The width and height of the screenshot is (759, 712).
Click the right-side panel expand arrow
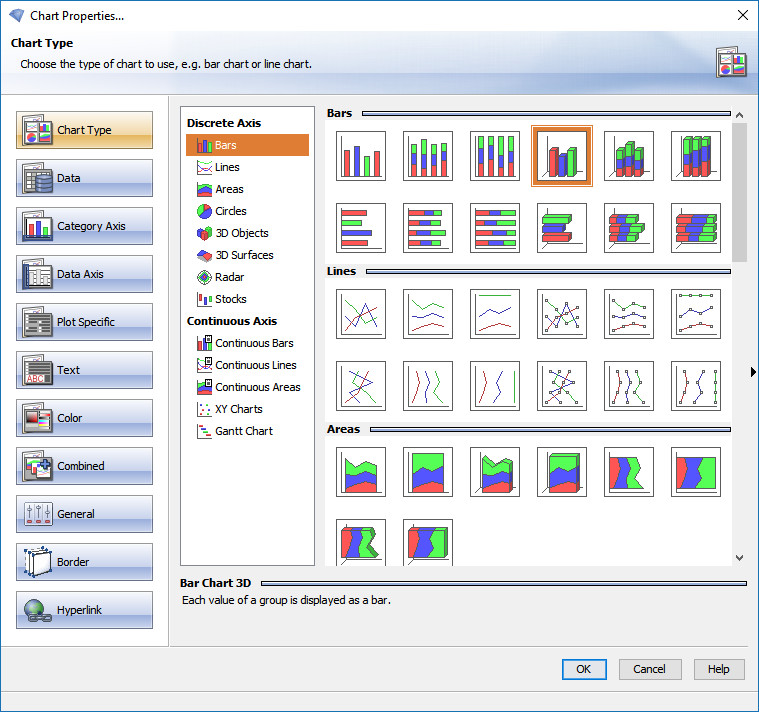752,372
